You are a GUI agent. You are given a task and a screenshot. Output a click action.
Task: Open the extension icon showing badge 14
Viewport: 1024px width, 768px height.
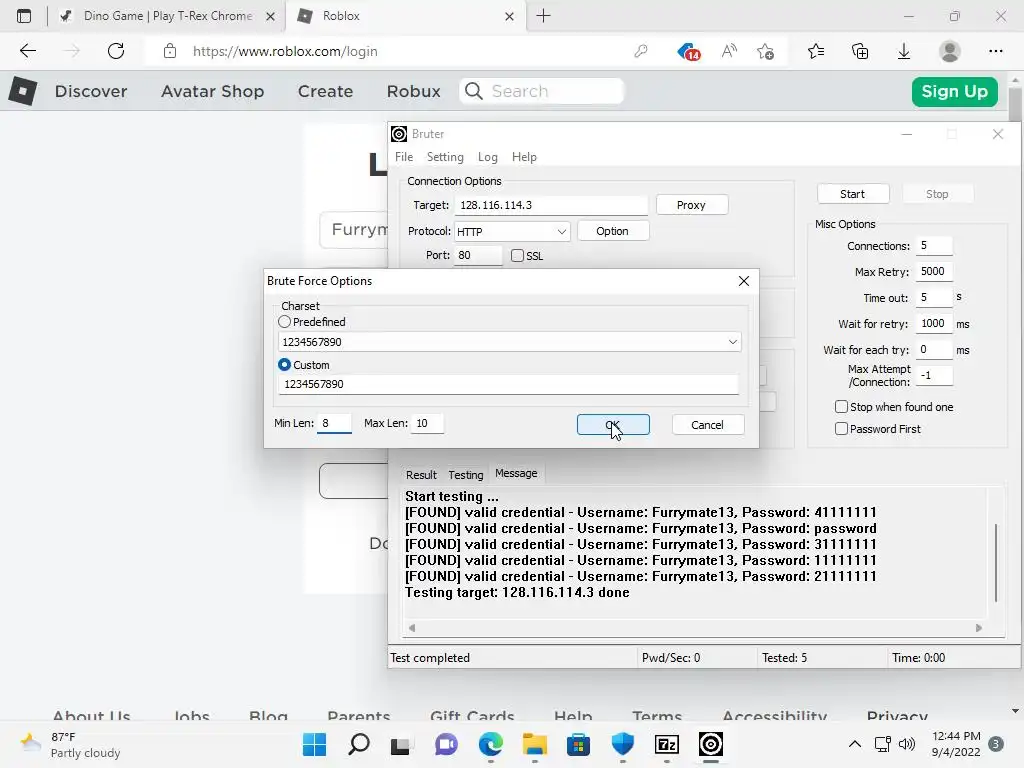[688, 52]
